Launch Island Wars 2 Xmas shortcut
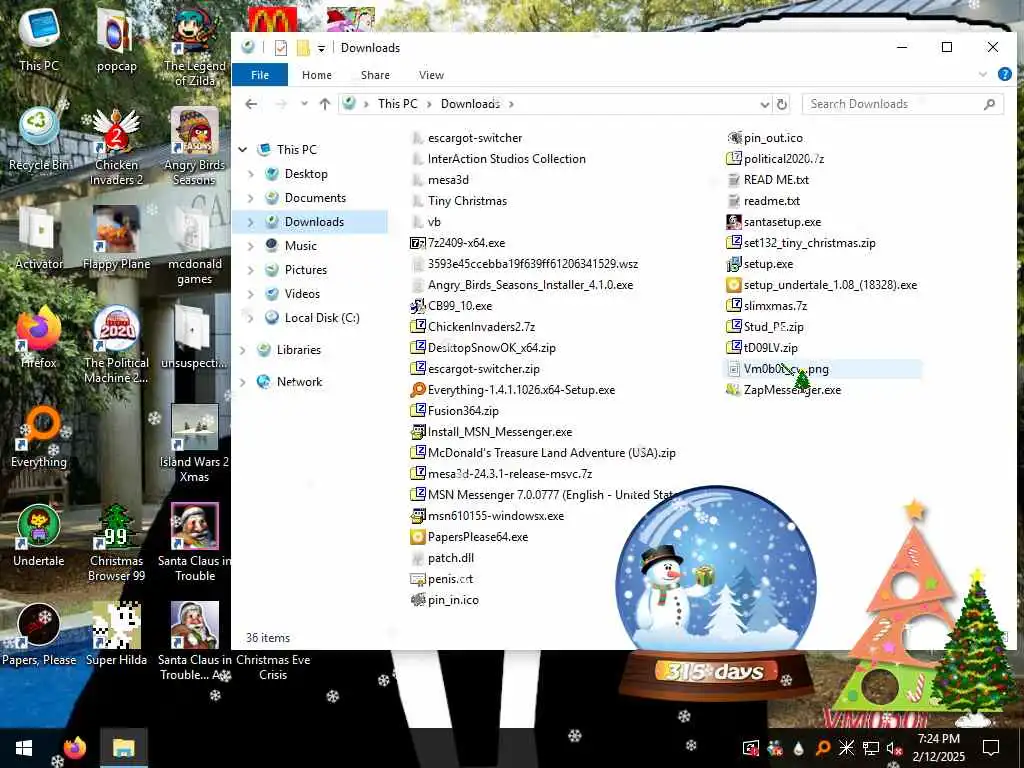 pos(194,444)
